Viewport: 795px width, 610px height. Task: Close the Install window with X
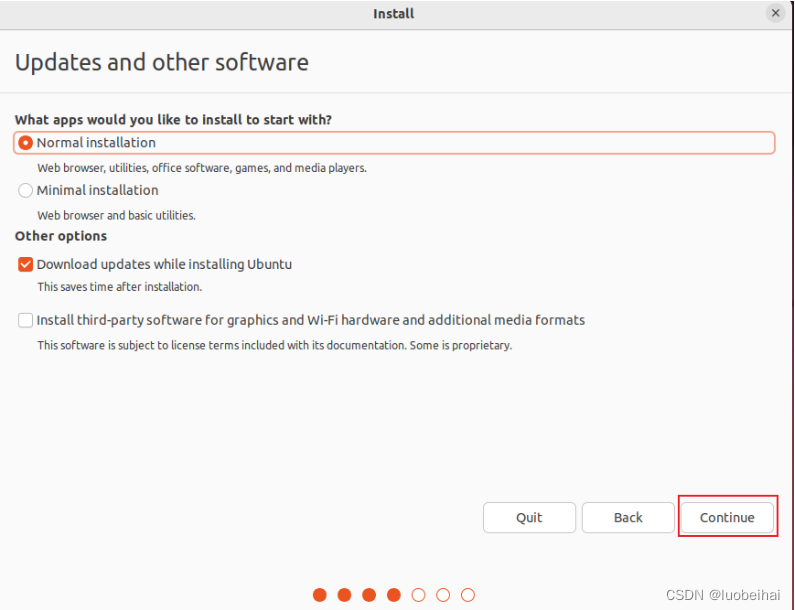pyautogui.click(x=775, y=13)
